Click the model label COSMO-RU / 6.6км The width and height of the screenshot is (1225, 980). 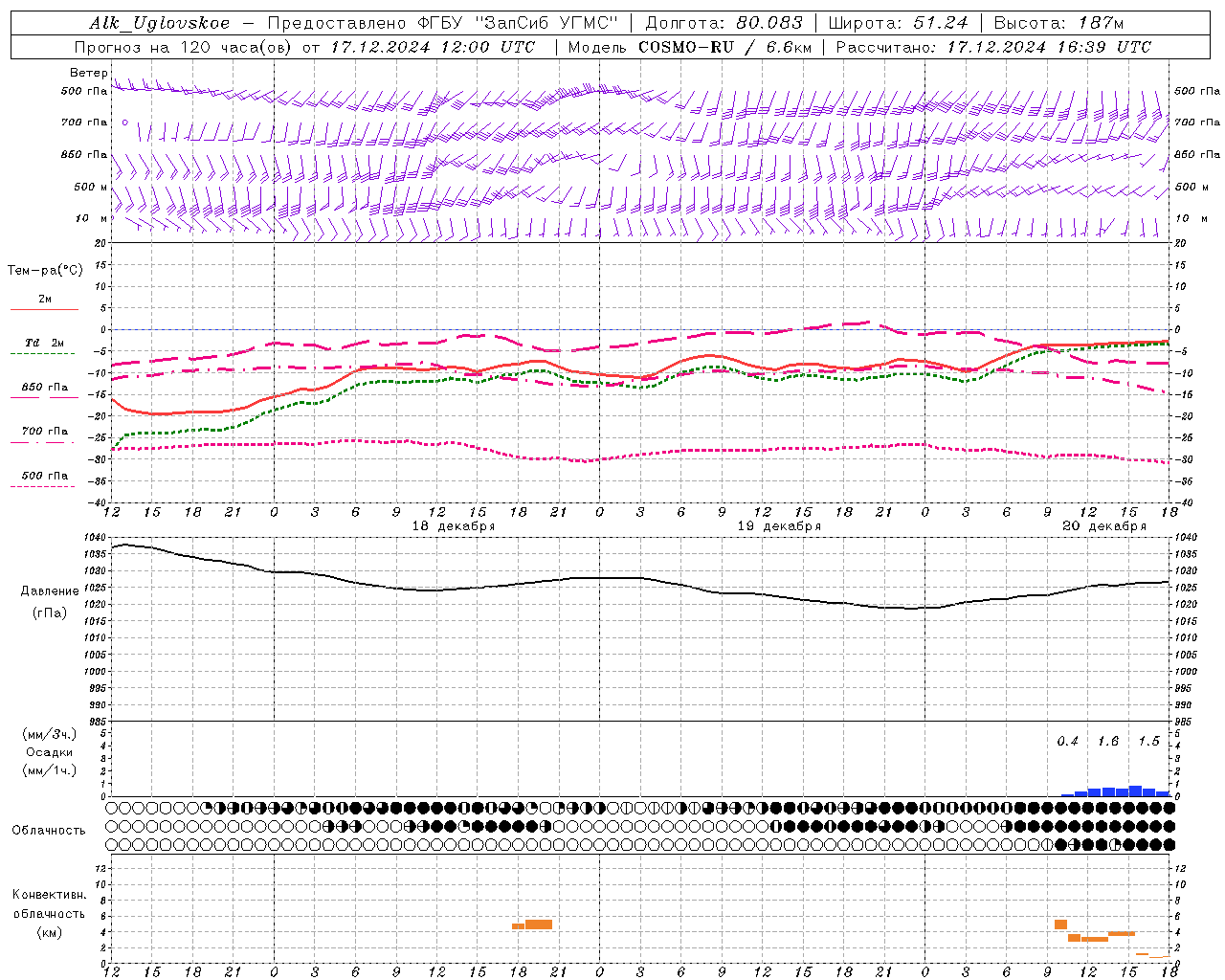tap(724, 47)
